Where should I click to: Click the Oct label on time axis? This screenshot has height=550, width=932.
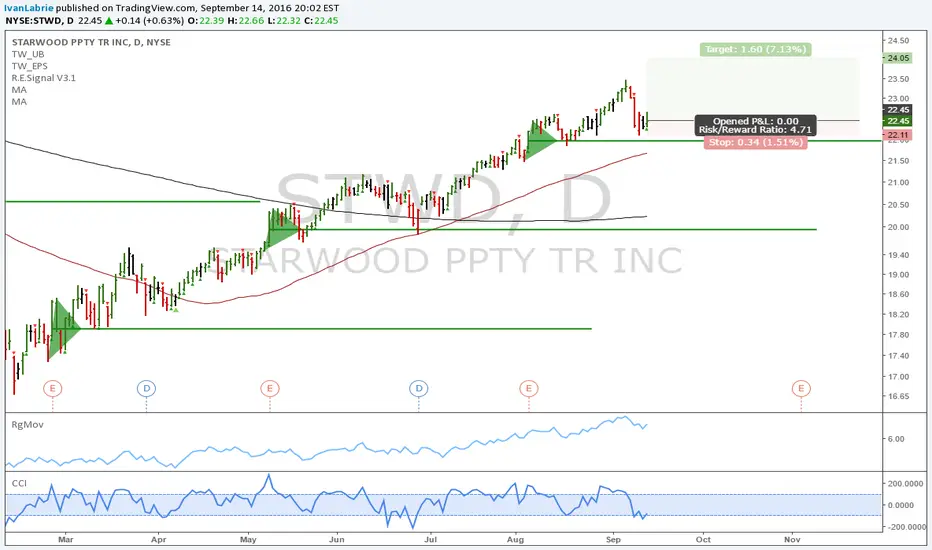(703, 539)
